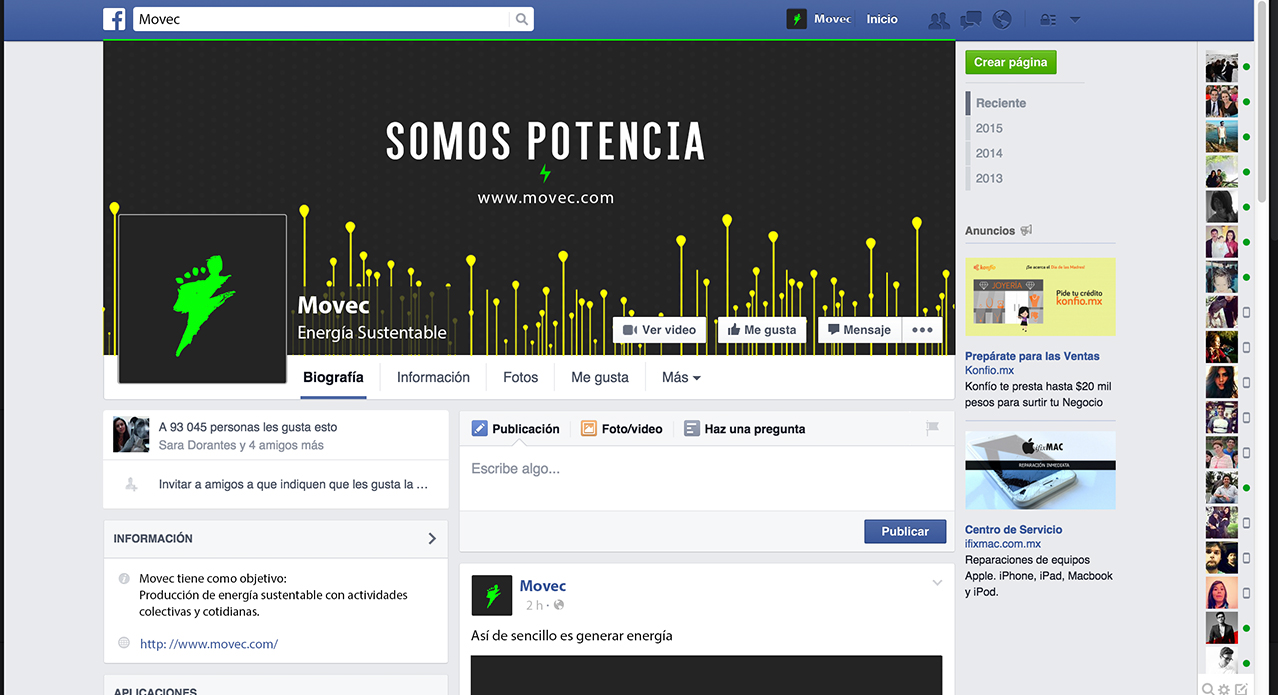
Task: Click the flag icon in the post composer
Action: [932, 428]
